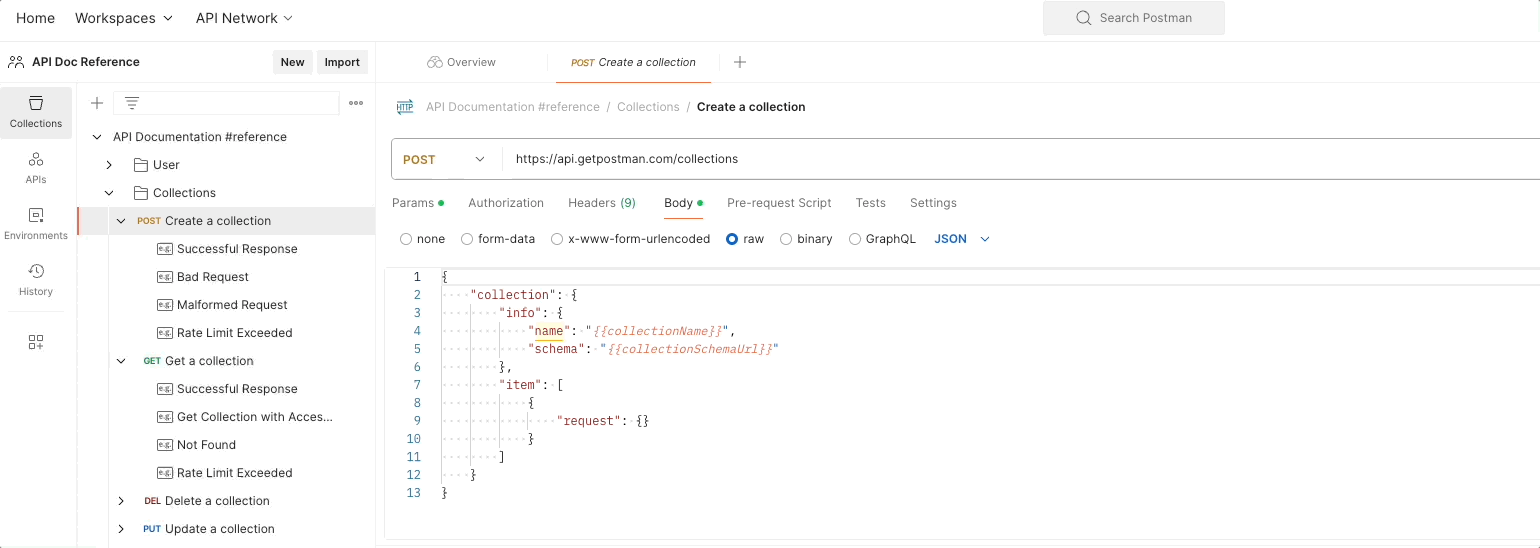Click the plus icon to create collection
The width and height of the screenshot is (1540, 548).
(x=97, y=103)
